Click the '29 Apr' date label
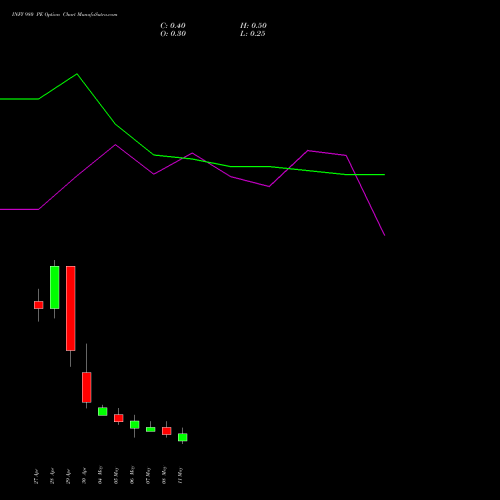Image resolution: width=500 pixels, height=500 pixels. tap(68, 476)
